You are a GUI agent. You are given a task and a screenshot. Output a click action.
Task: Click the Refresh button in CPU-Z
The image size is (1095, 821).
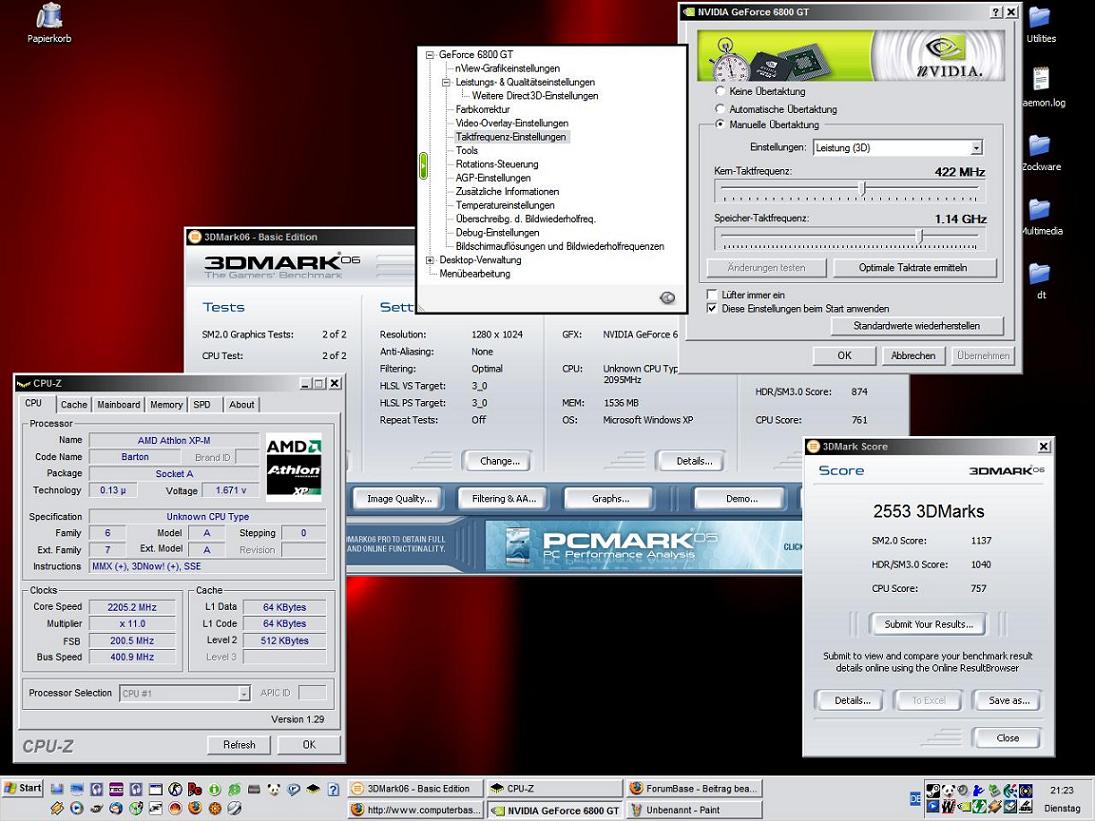pyautogui.click(x=239, y=745)
